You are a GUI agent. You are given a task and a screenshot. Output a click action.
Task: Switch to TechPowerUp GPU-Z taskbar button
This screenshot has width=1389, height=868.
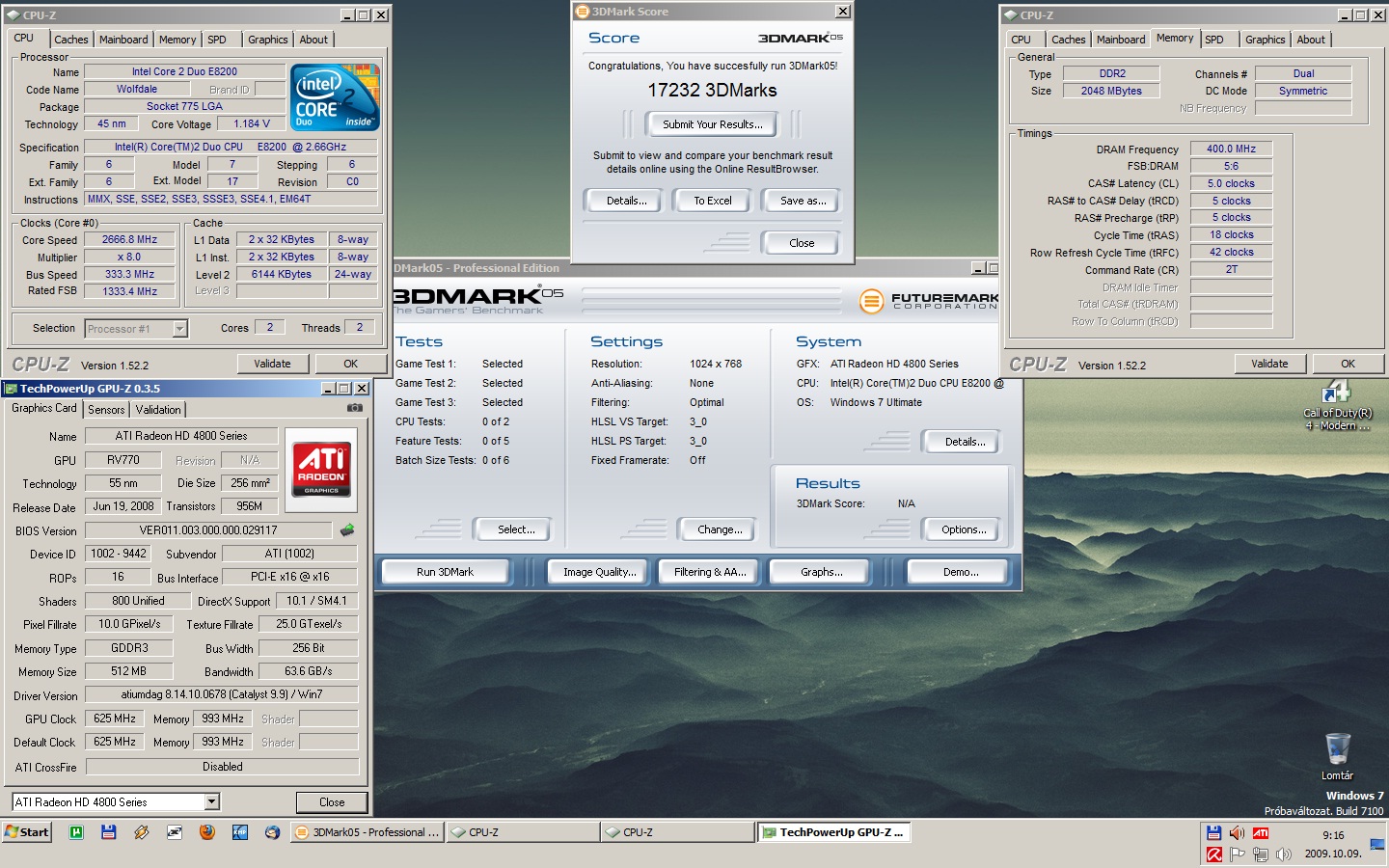833,832
